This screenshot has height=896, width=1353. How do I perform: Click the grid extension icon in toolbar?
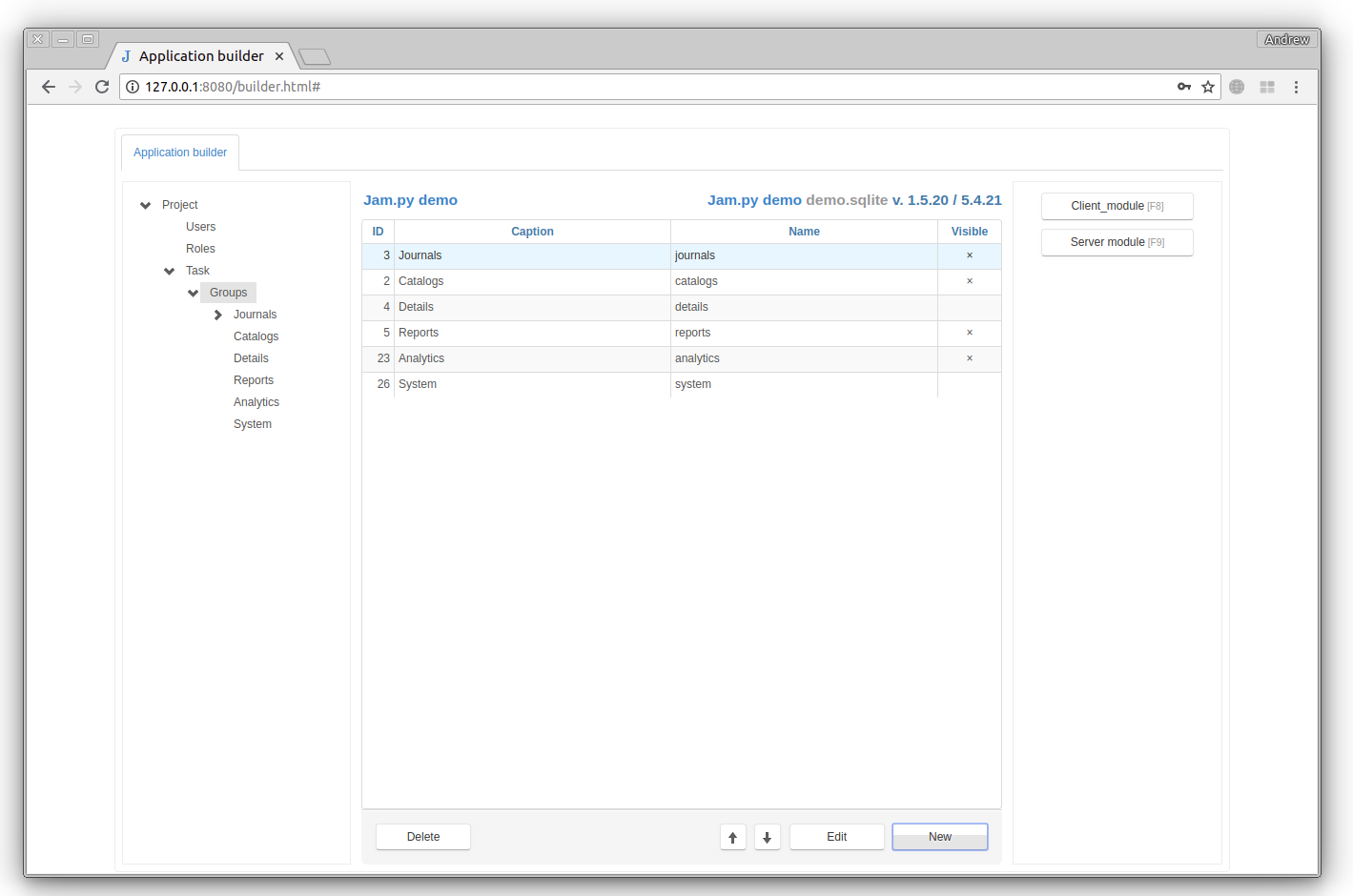pyautogui.click(x=1267, y=87)
